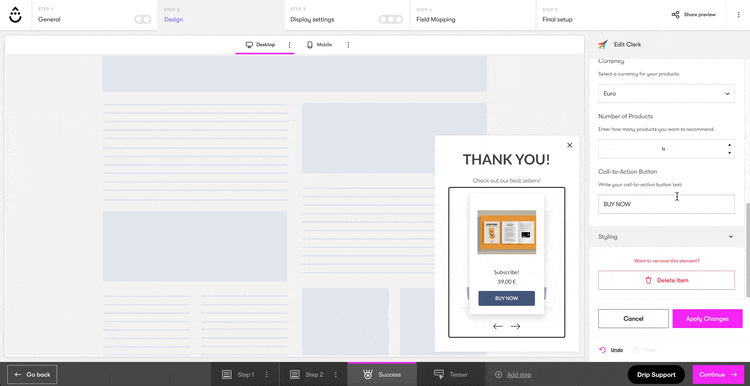Open Desktop preview options kebab menu
The image size is (750, 386).
[289, 44]
